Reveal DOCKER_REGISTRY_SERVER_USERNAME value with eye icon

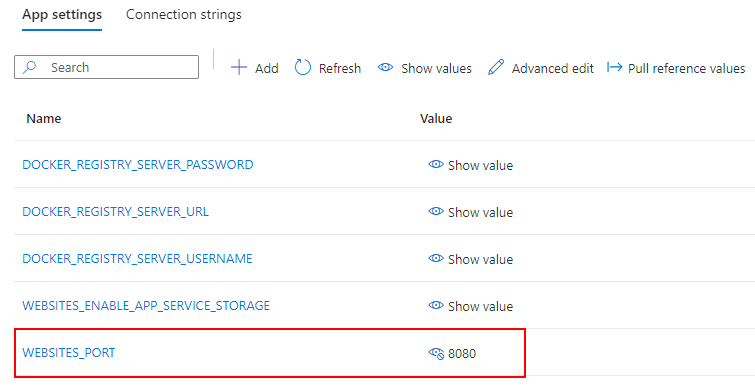tap(436, 258)
